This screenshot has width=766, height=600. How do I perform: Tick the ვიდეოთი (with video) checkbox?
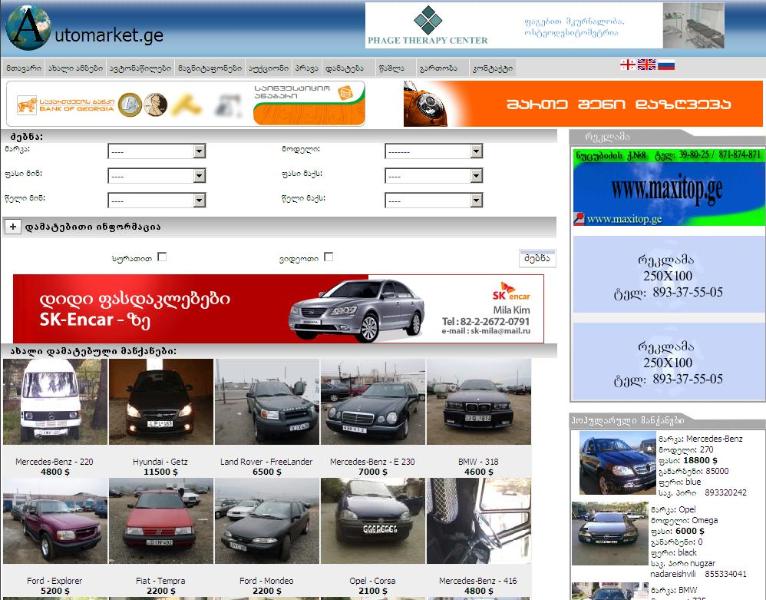[x=328, y=257]
